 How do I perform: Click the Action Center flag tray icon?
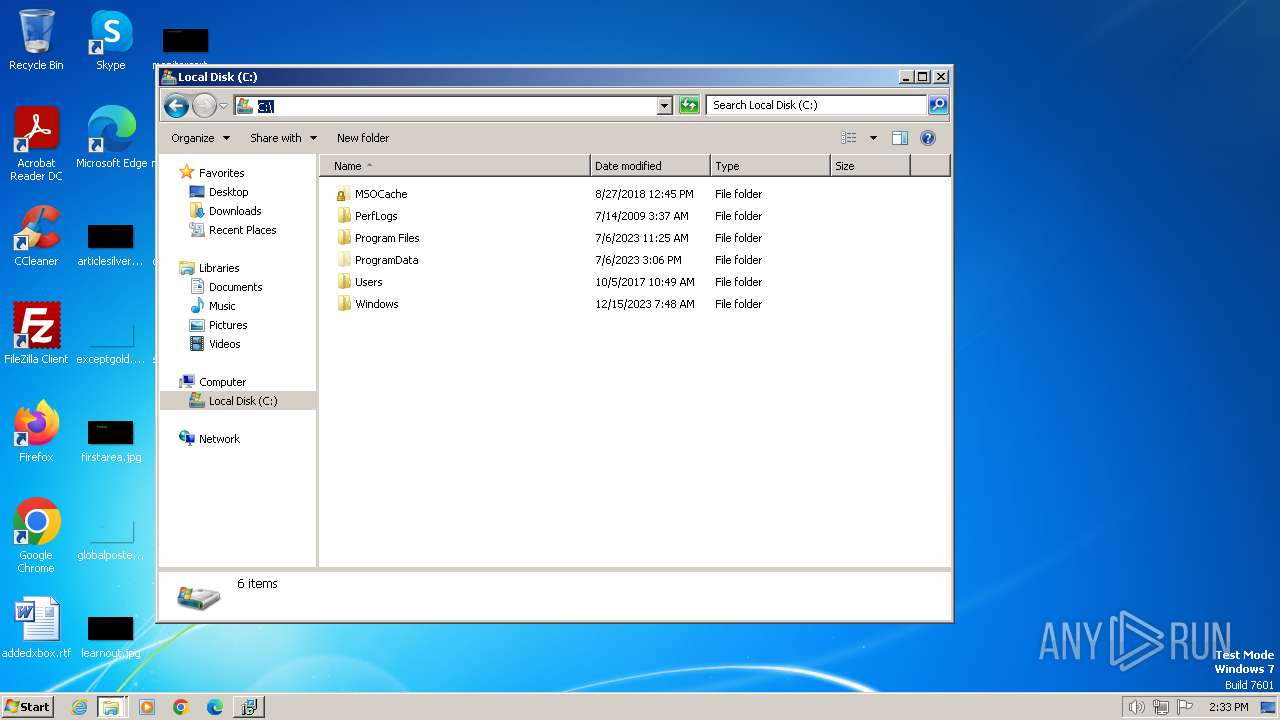[1186, 707]
